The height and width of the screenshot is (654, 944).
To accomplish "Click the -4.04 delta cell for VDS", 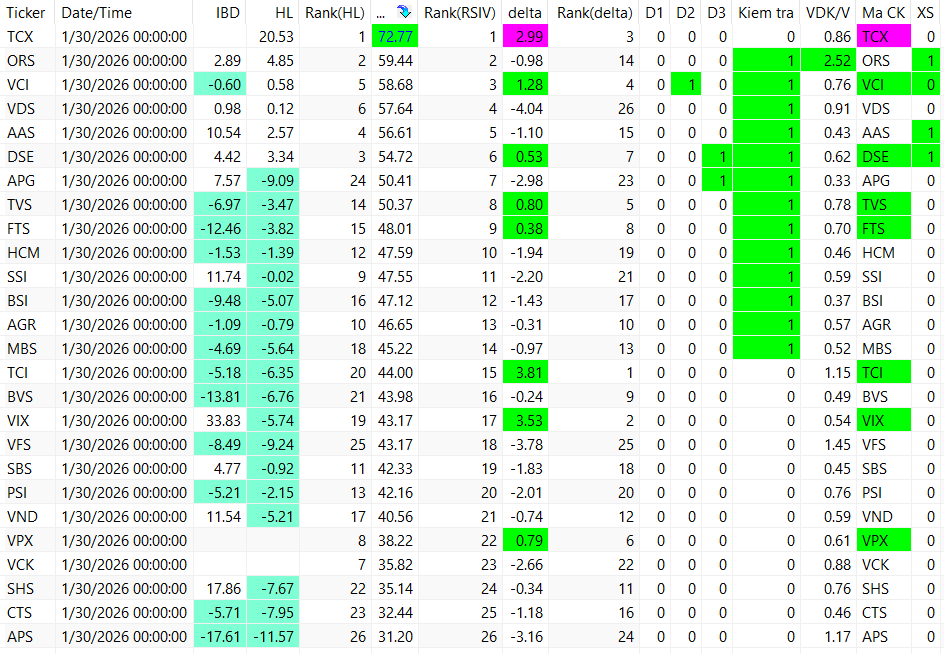I will click(x=525, y=109).
